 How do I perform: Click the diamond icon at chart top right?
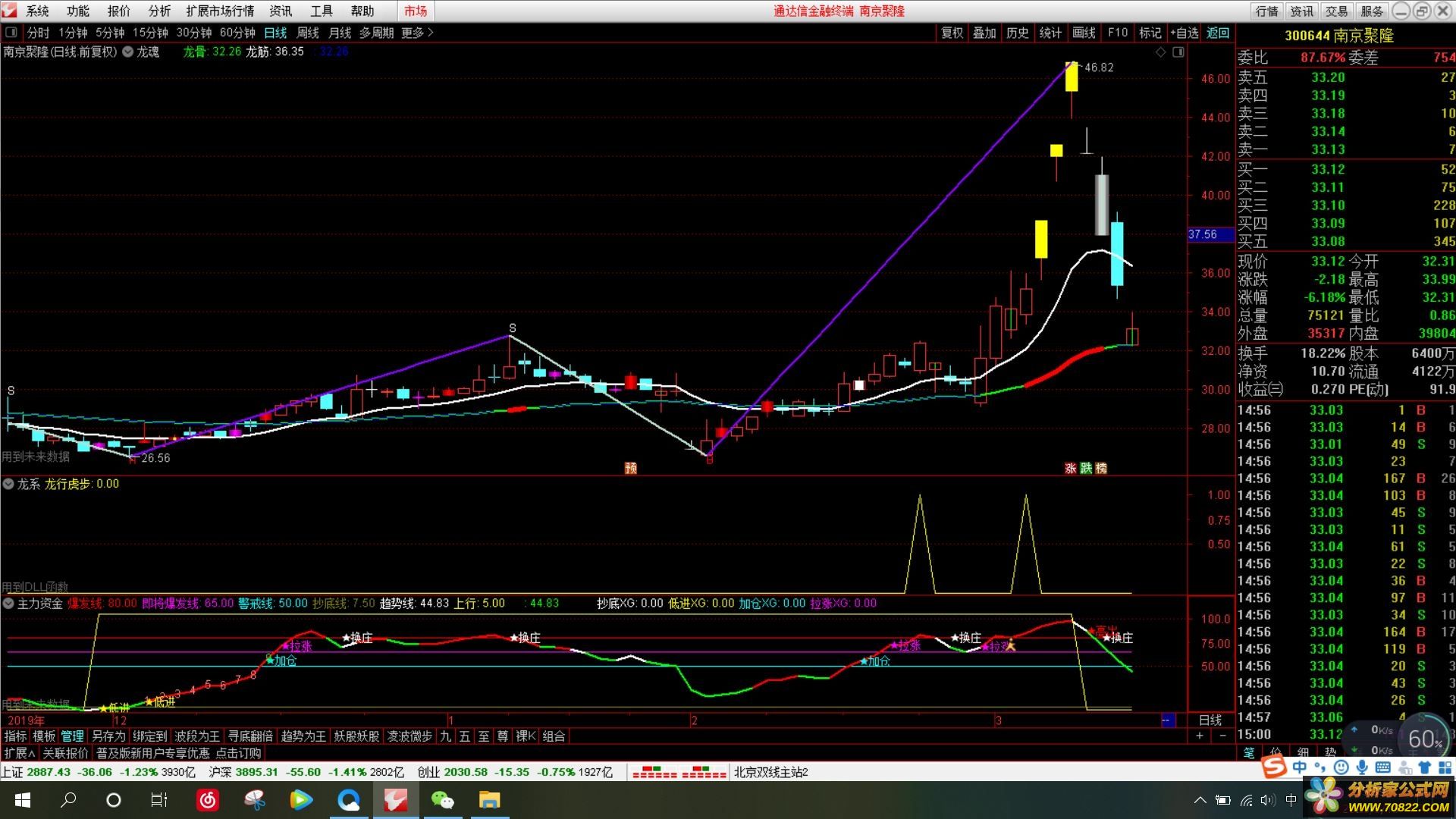pyautogui.click(x=1160, y=52)
